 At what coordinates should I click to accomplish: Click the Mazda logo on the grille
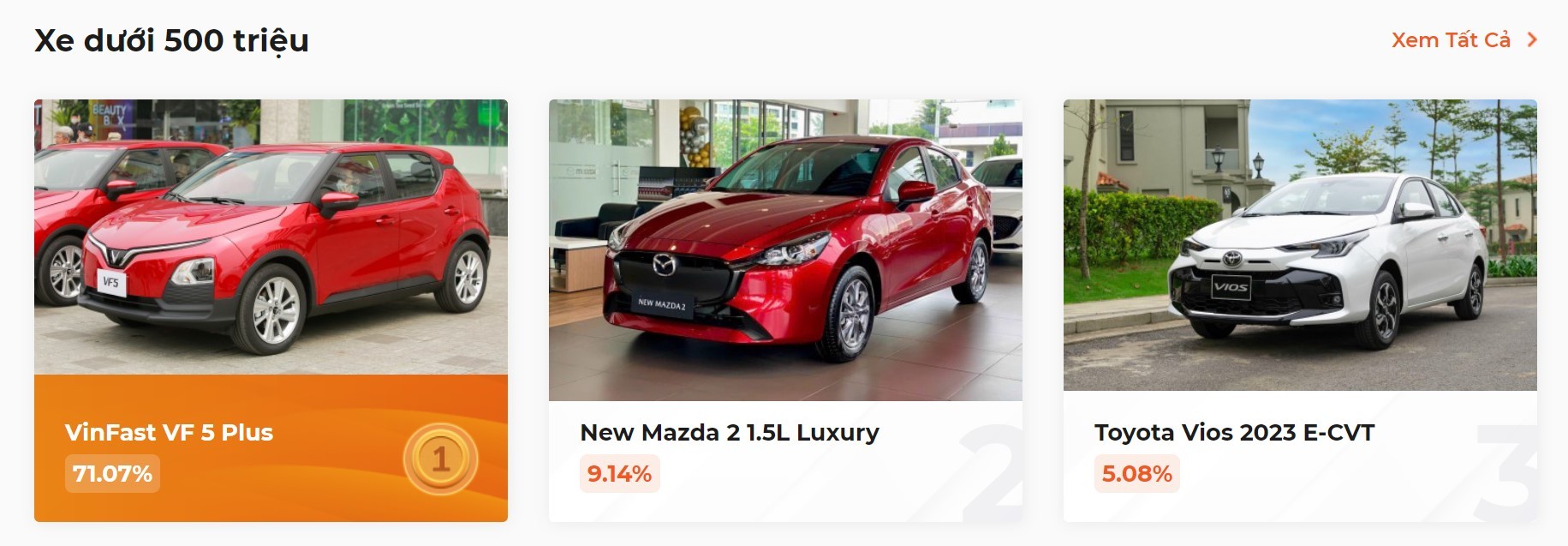pyautogui.click(x=665, y=265)
